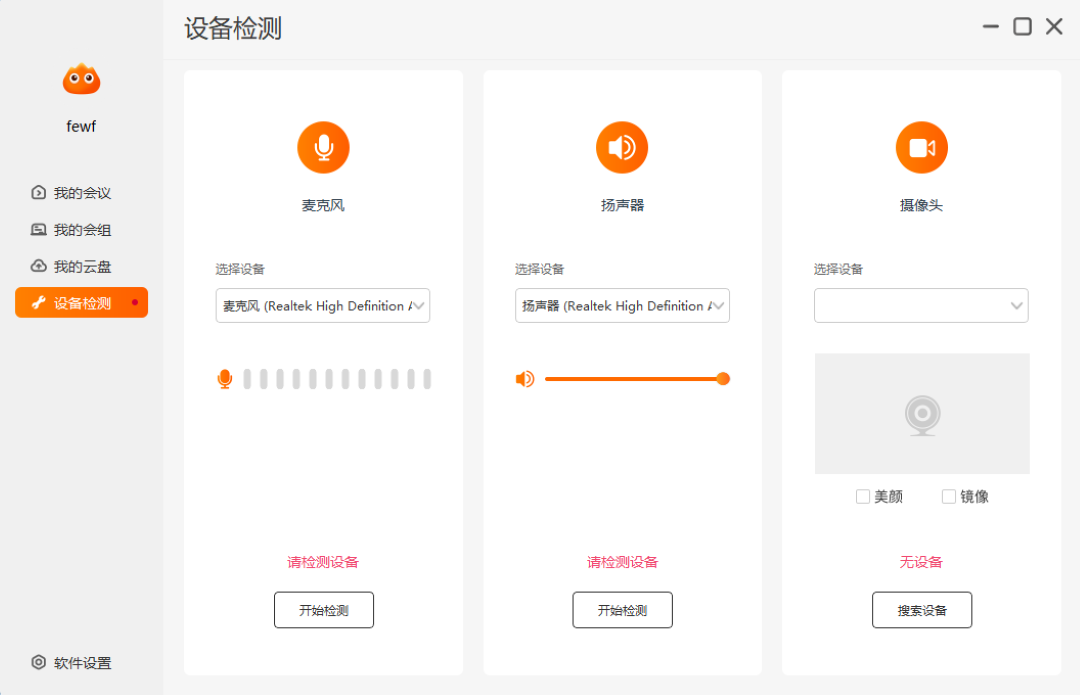Click the 设备检测 page title
Viewport: 1080px width, 695px height.
[x=229, y=29]
